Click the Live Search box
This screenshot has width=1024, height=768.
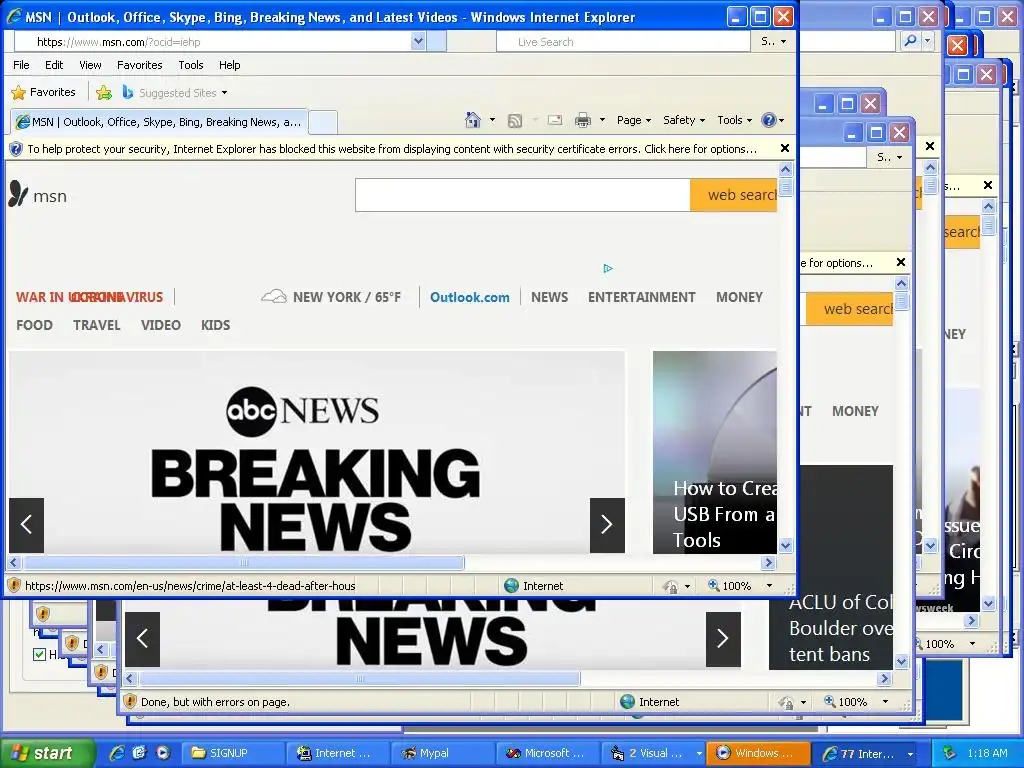coord(624,42)
